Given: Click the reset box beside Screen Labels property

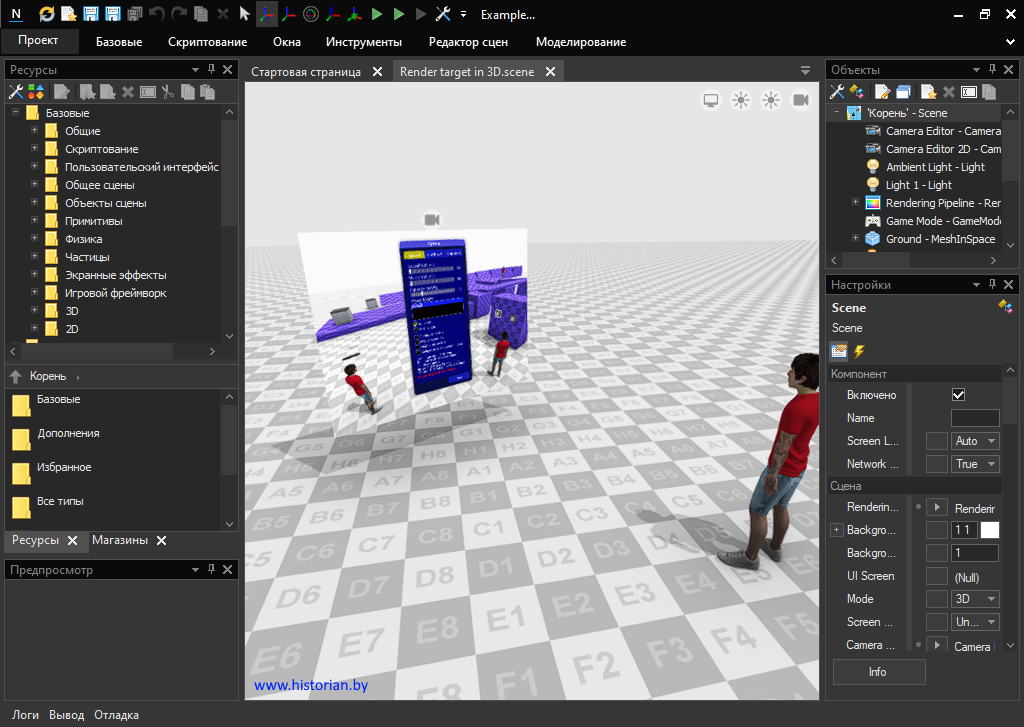Looking at the screenshot, I should [x=936, y=441].
